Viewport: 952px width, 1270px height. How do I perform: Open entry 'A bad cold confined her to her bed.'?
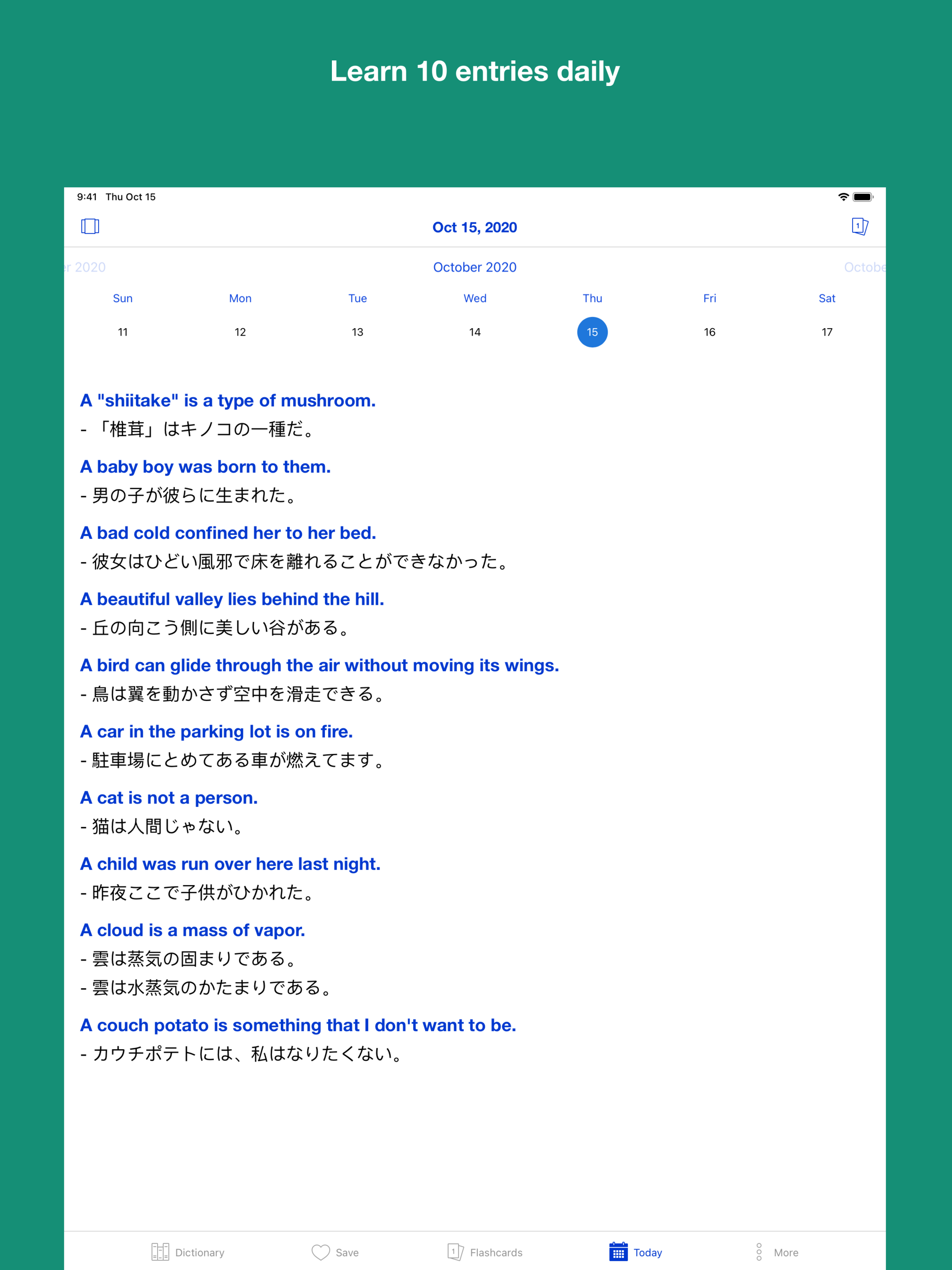(228, 533)
